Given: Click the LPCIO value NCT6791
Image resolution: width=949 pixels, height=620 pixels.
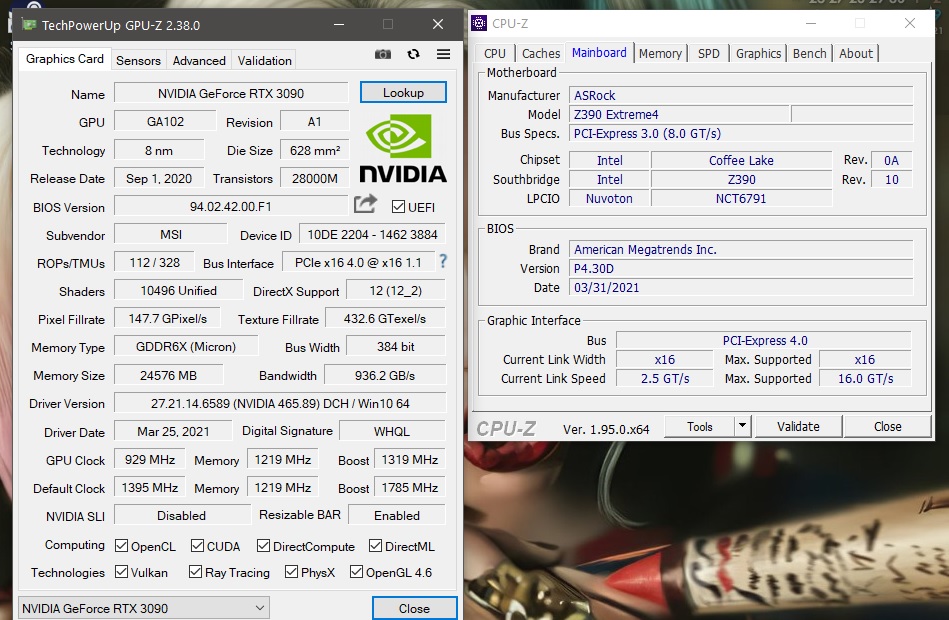Looking at the screenshot, I should click(741, 199).
